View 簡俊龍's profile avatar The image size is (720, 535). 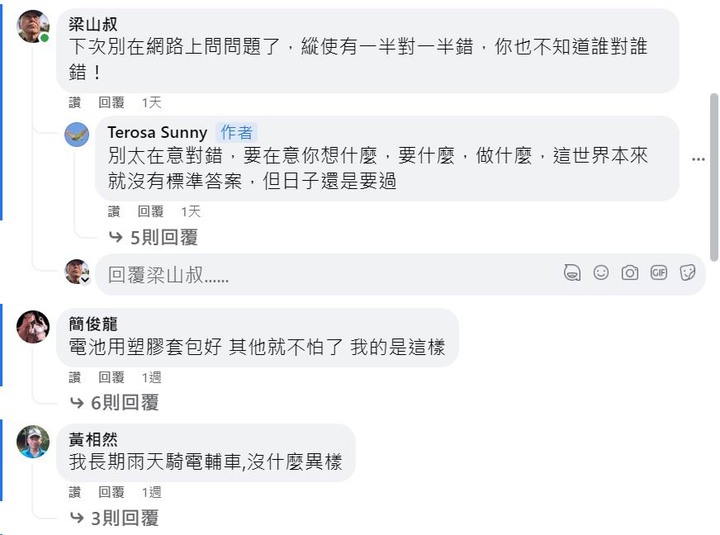[33, 327]
